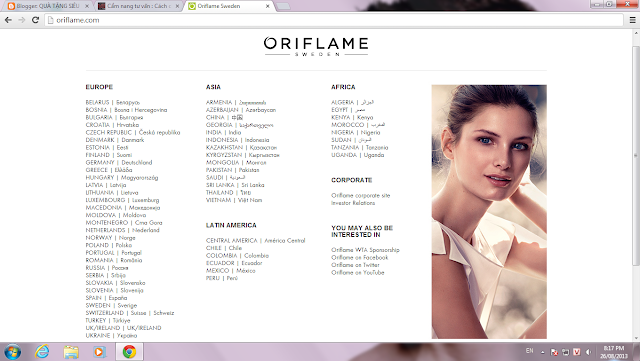Open Windows Explorer folder in taskbar
Image resolution: width=640 pixels, height=361 pixels.
71,352
